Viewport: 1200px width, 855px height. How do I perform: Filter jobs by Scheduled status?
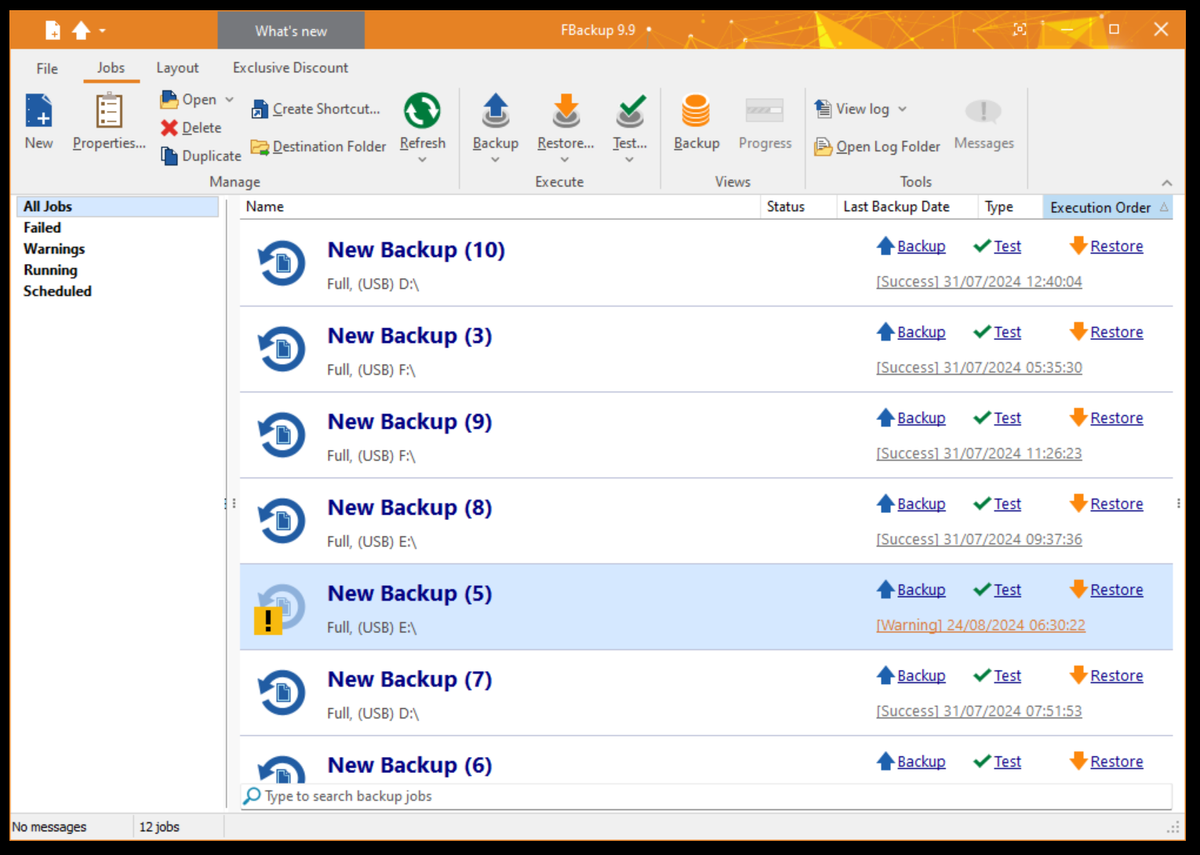click(57, 291)
